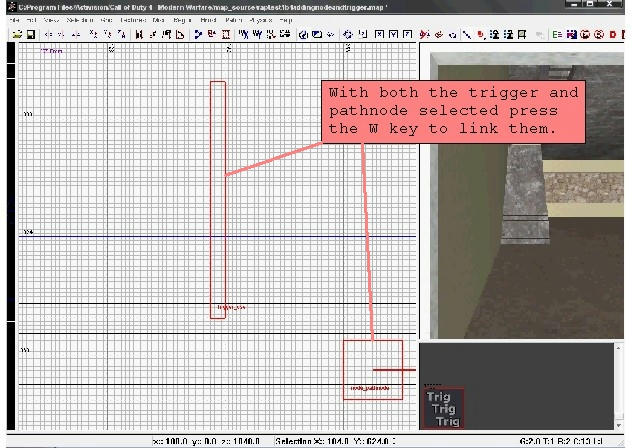The image size is (632, 448).
Task: Open the Patch menu
Action: (x=233, y=20)
